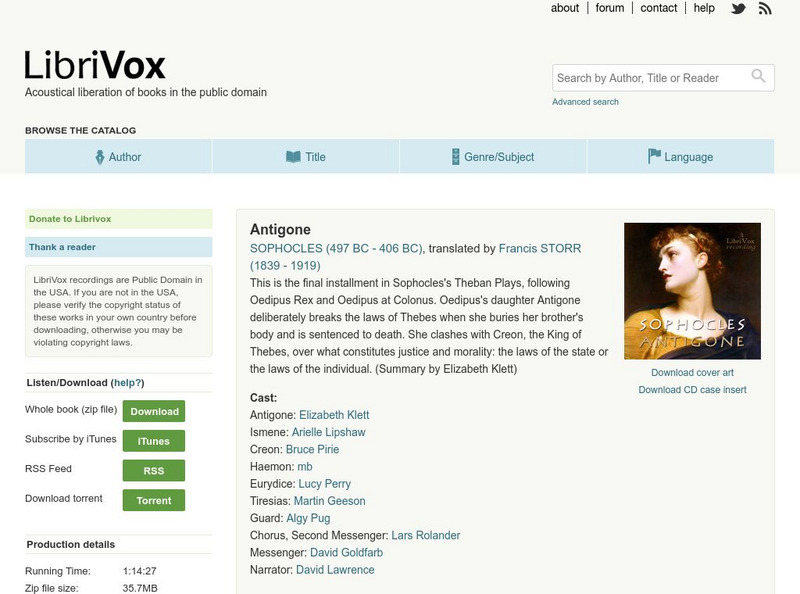The height and width of the screenshot is (594, 800).
Task: Open the RSS feed icon in header
Action: pyautogui.click(x=765, y=9)
